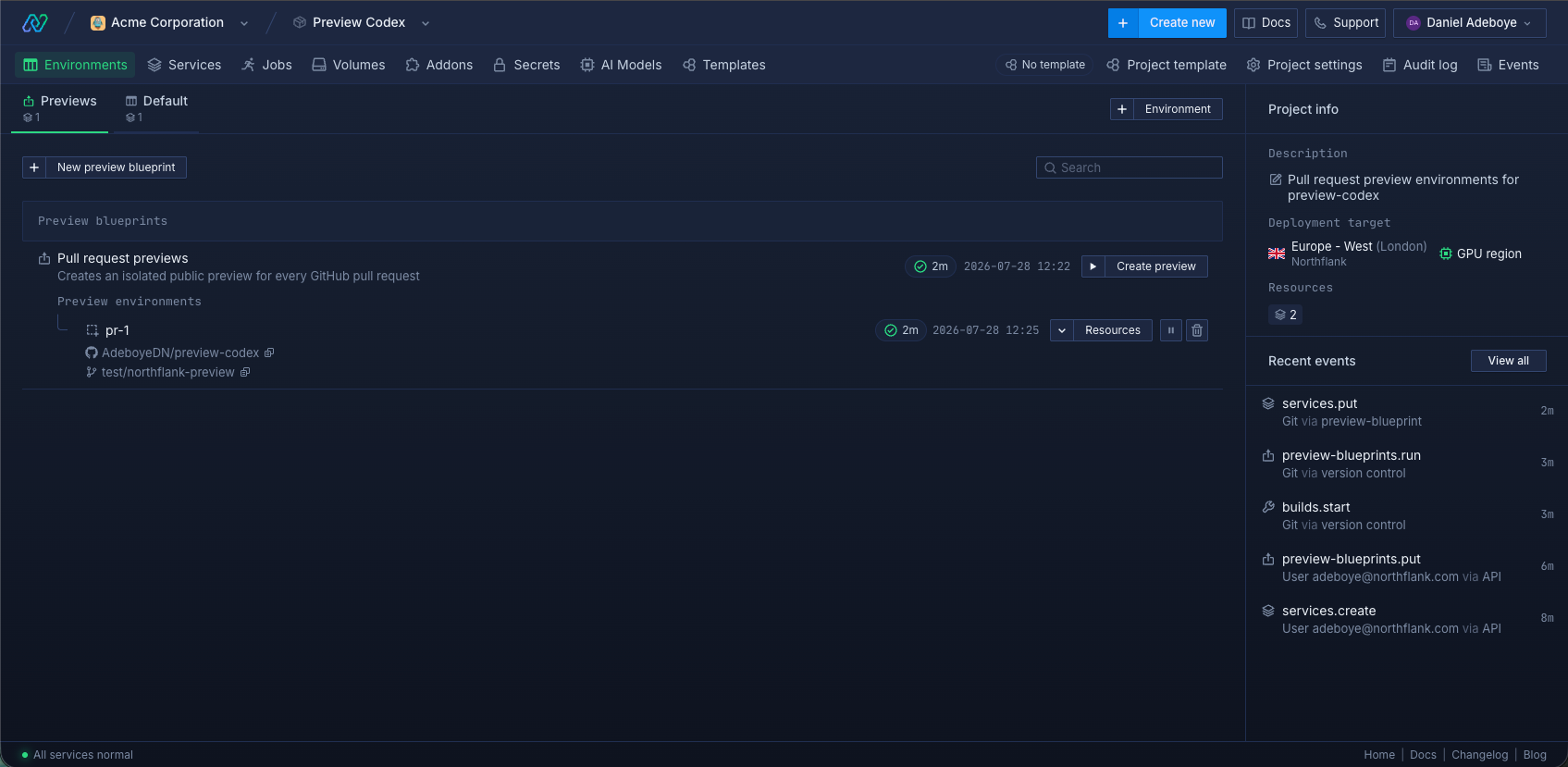The width and height of the screenshot is (1568, 767).
Task: Click the New preview blueprint button
Action: [x=105, y=167]
